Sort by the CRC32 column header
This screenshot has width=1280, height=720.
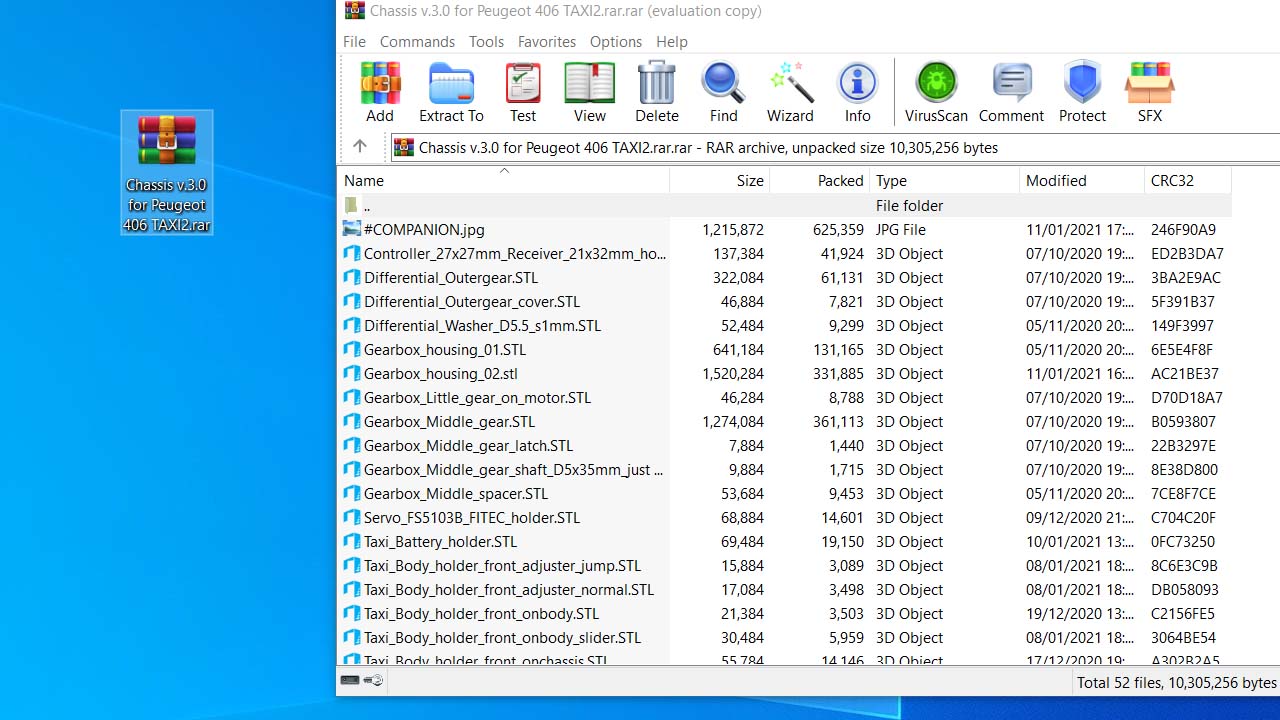click(x=1188, y=180)
